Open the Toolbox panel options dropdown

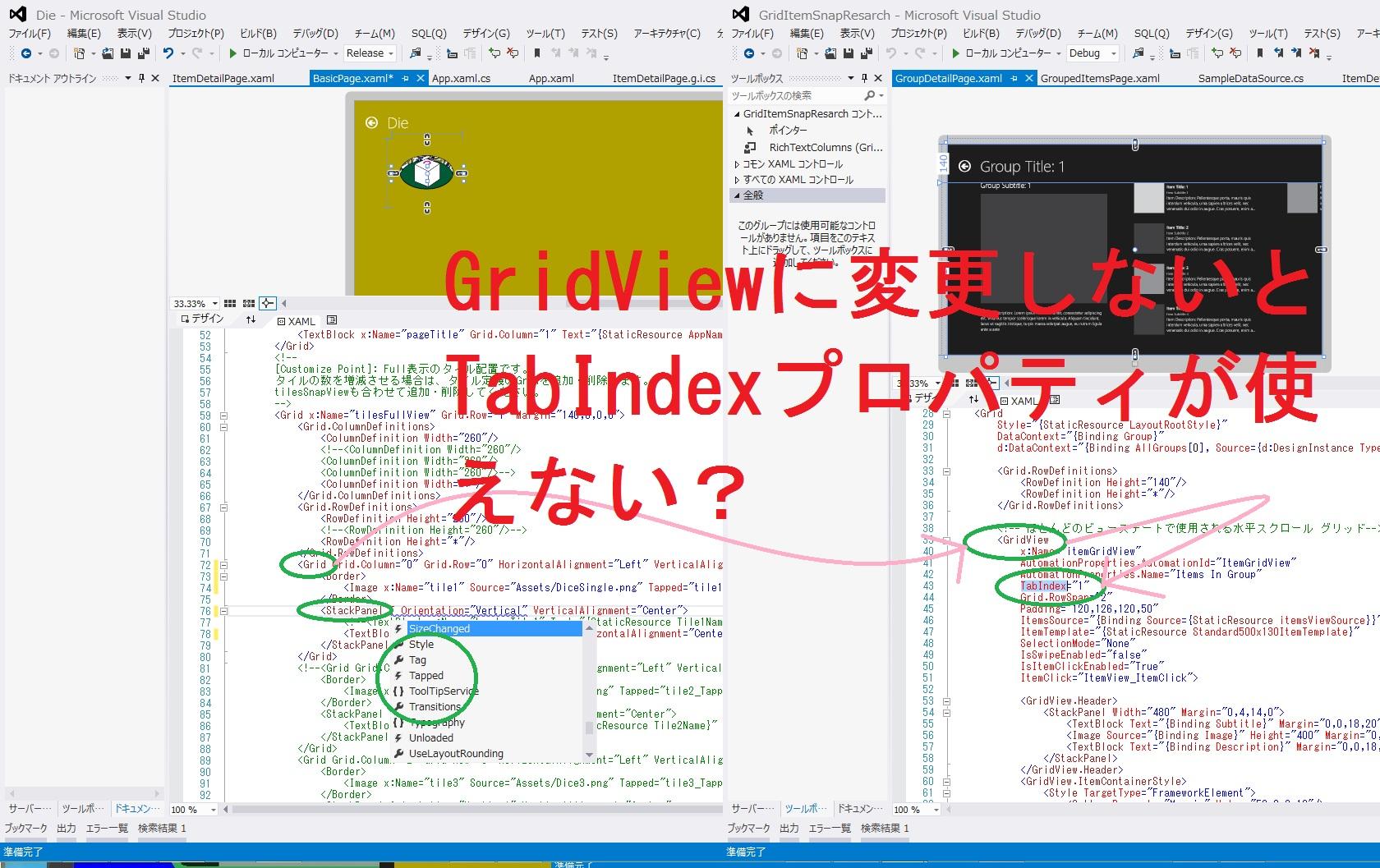[x=850, y=78]
